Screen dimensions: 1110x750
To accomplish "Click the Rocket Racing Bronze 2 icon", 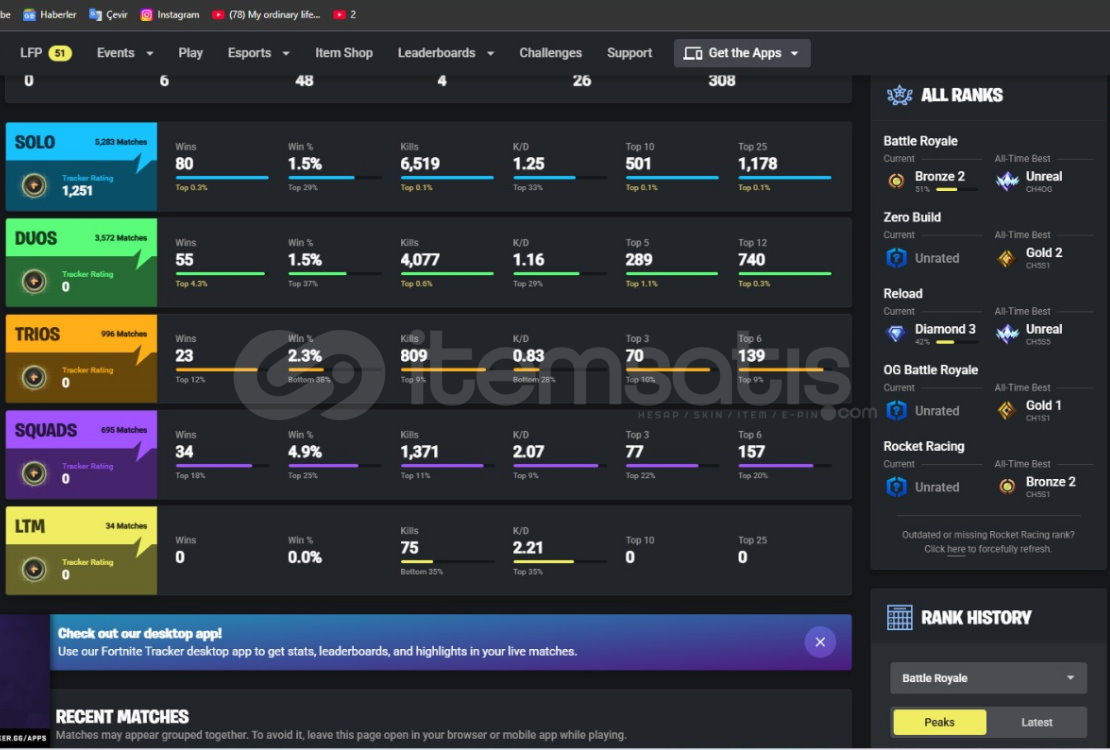I will pyautogui.click(x=1007, y=487).
